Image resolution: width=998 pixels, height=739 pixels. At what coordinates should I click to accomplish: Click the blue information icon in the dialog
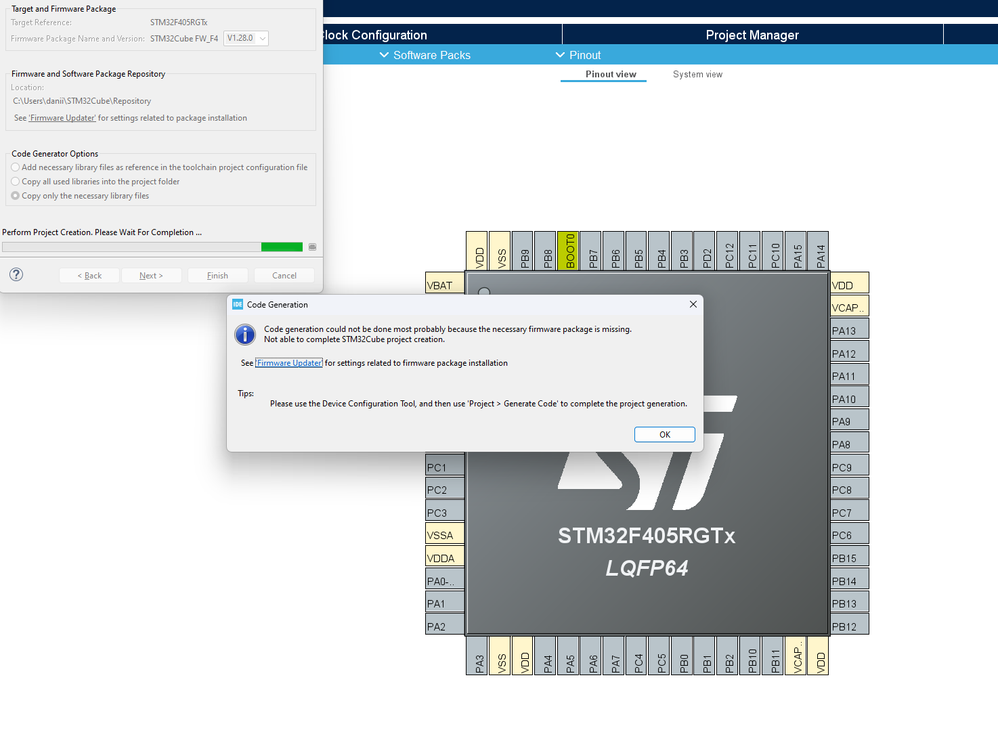(x=245, y=334)
